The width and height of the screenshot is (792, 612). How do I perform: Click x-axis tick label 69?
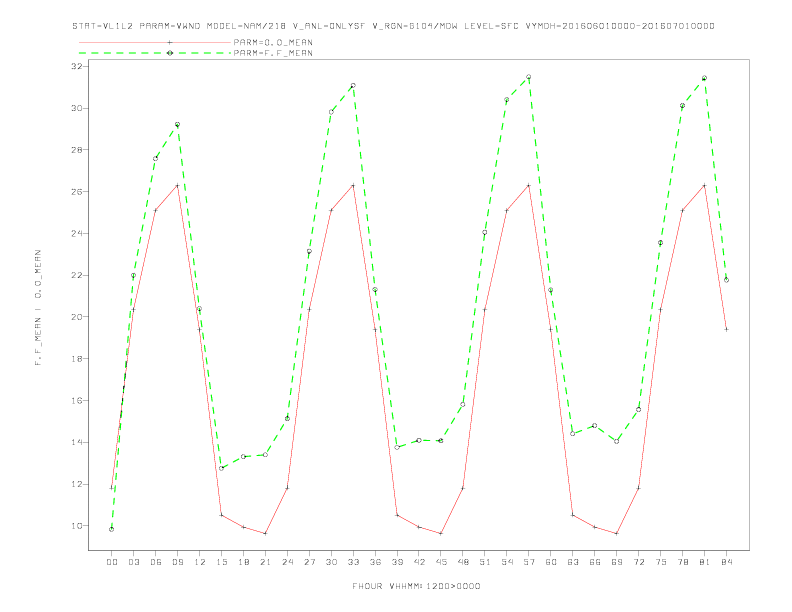pos(617,562)
